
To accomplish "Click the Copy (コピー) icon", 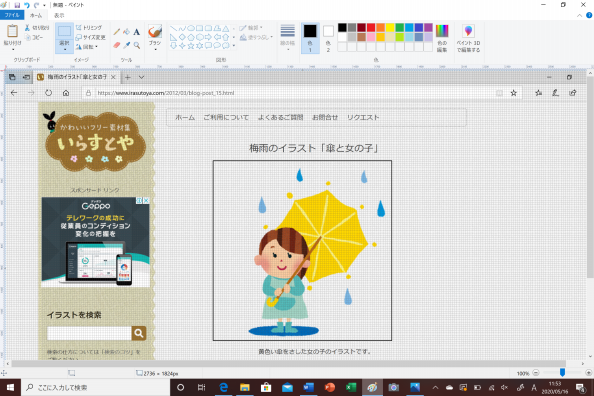I will tap(28, 37).
